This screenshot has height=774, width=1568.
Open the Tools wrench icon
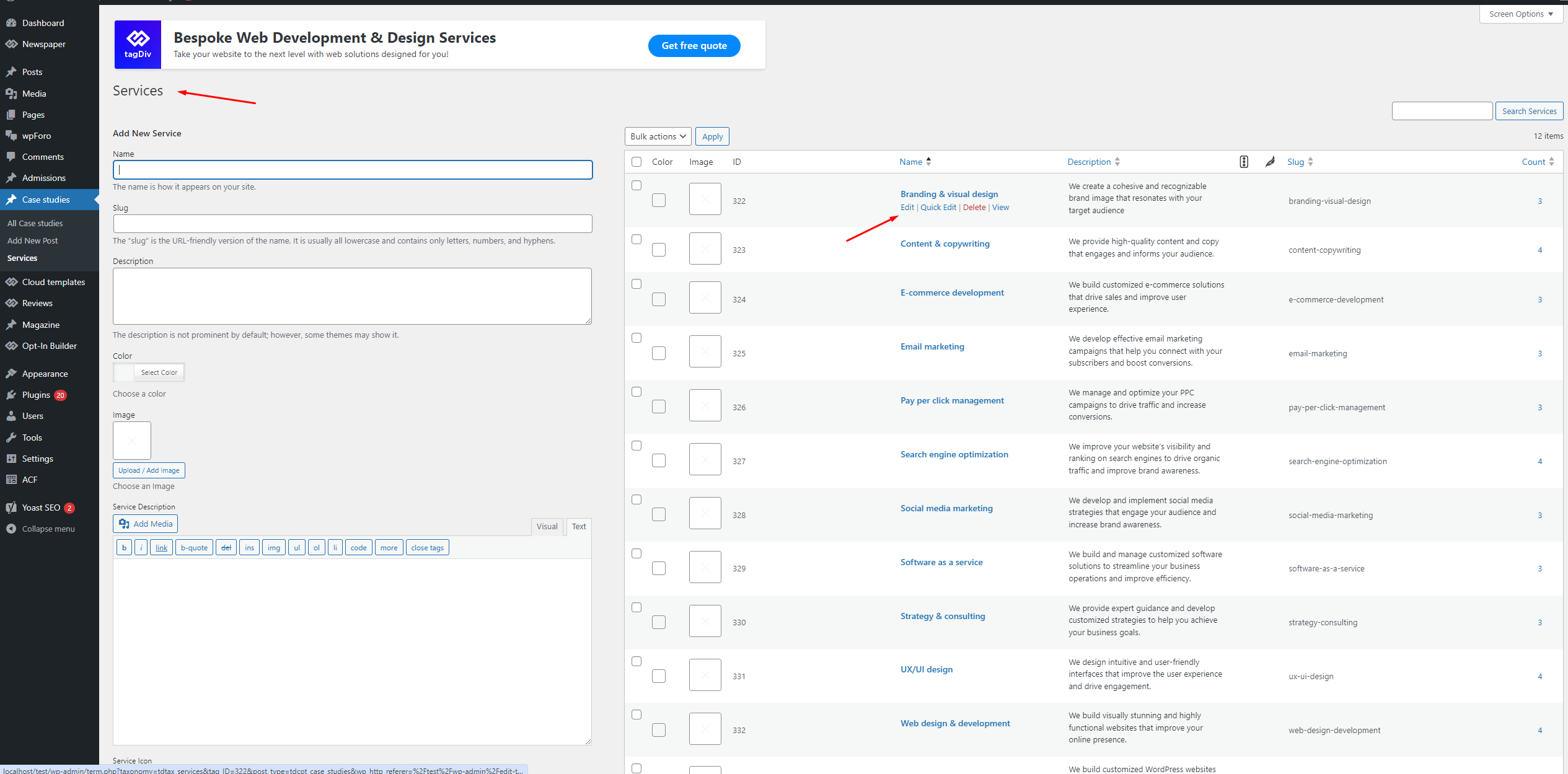(x=11, y=438)
